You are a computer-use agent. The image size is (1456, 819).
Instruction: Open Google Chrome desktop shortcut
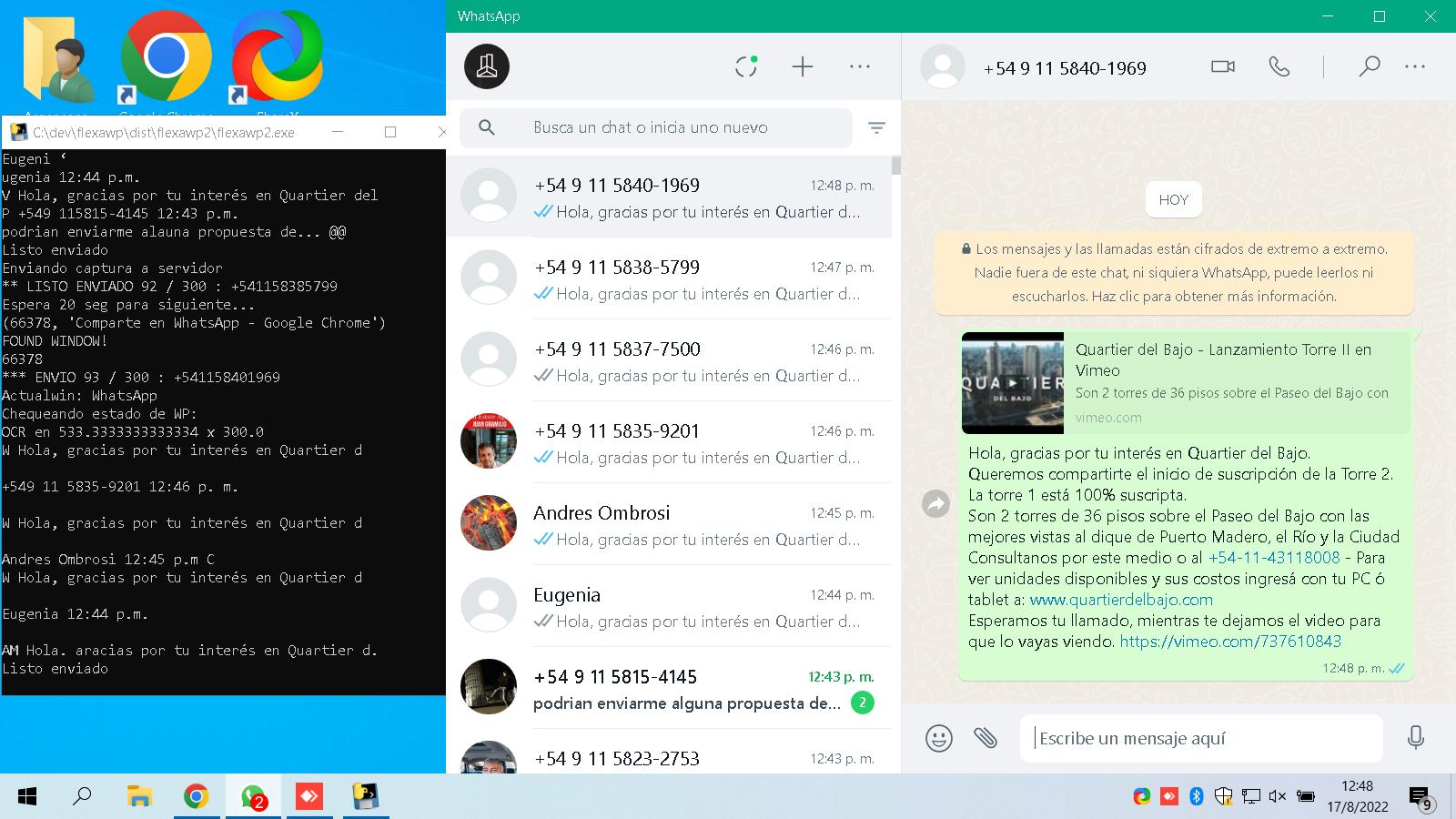[167, 59]
